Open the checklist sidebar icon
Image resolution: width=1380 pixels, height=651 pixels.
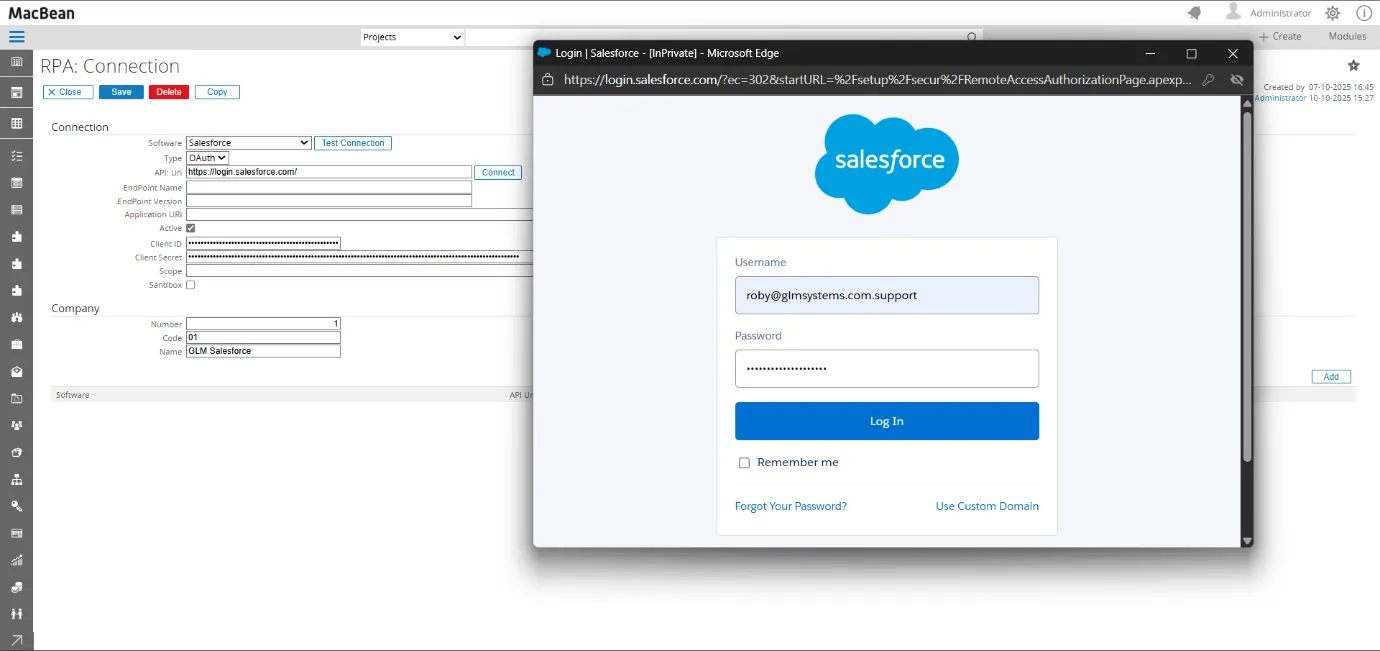click(x=17, y=156)
